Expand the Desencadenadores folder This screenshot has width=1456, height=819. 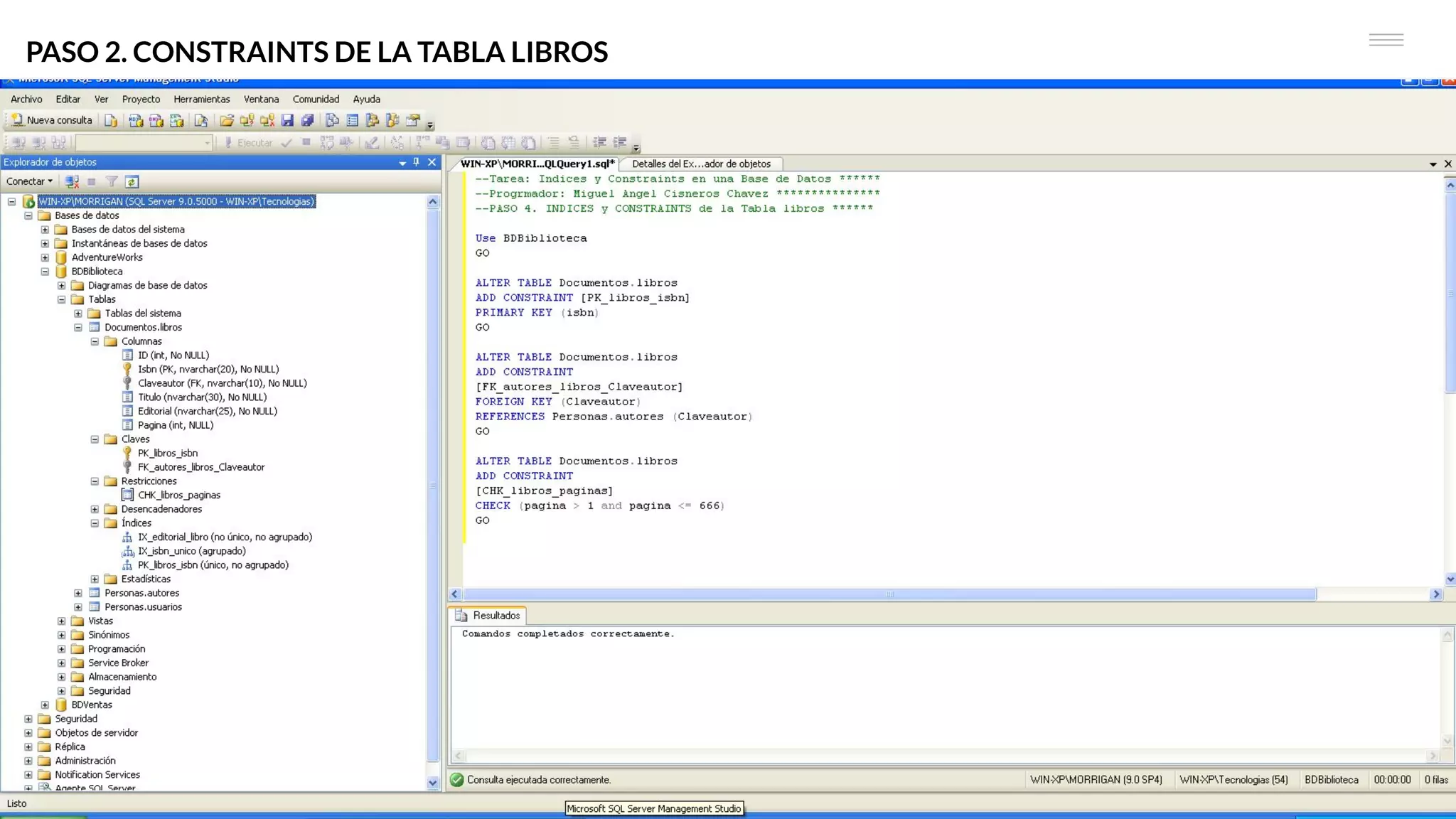pos(95,509)
